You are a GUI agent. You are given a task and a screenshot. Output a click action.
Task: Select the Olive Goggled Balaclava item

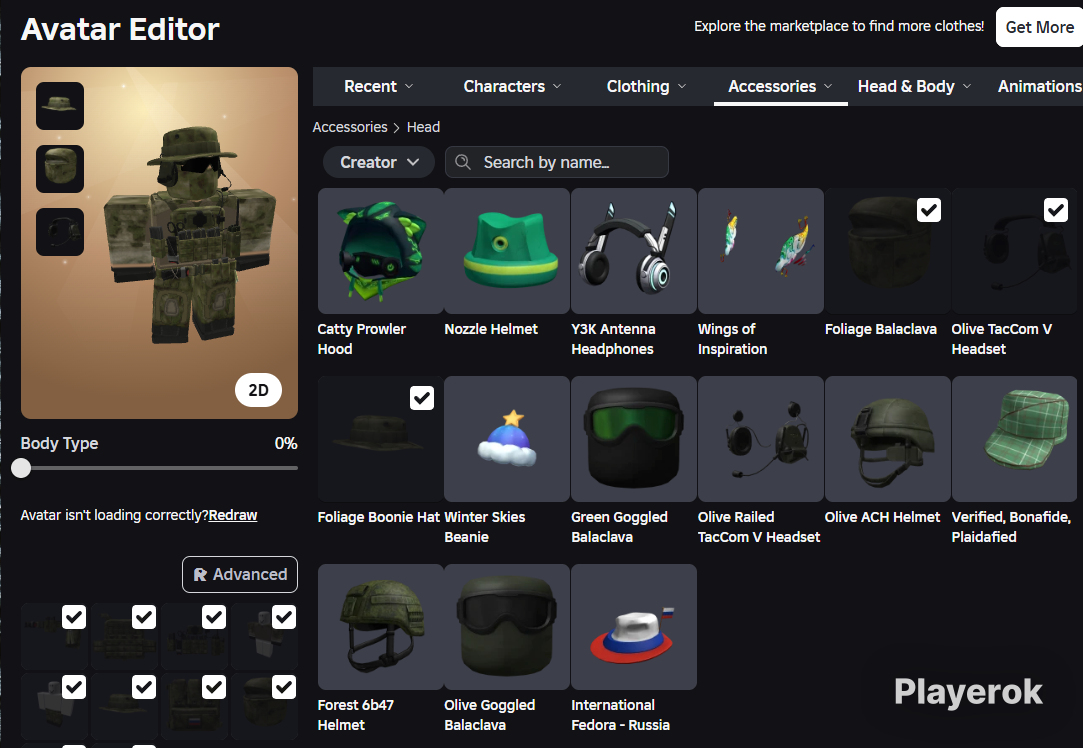click(507, 626)
